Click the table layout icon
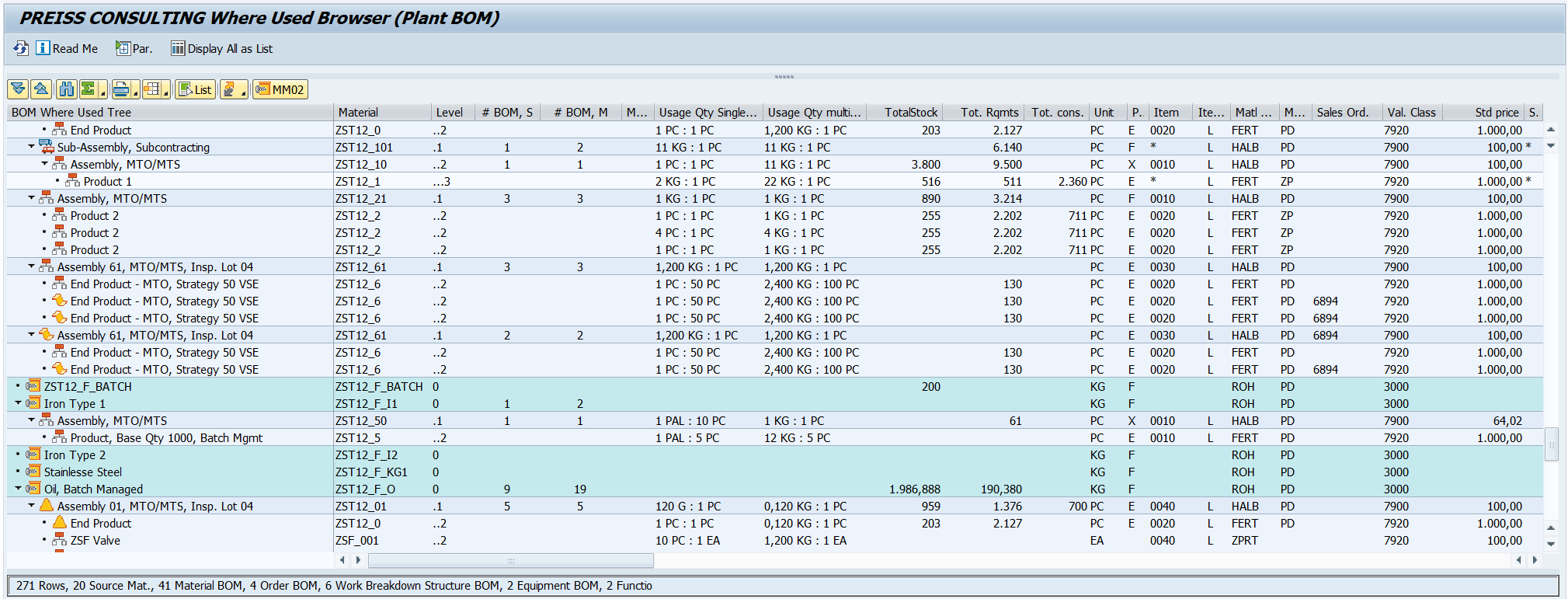 [152, 89]
